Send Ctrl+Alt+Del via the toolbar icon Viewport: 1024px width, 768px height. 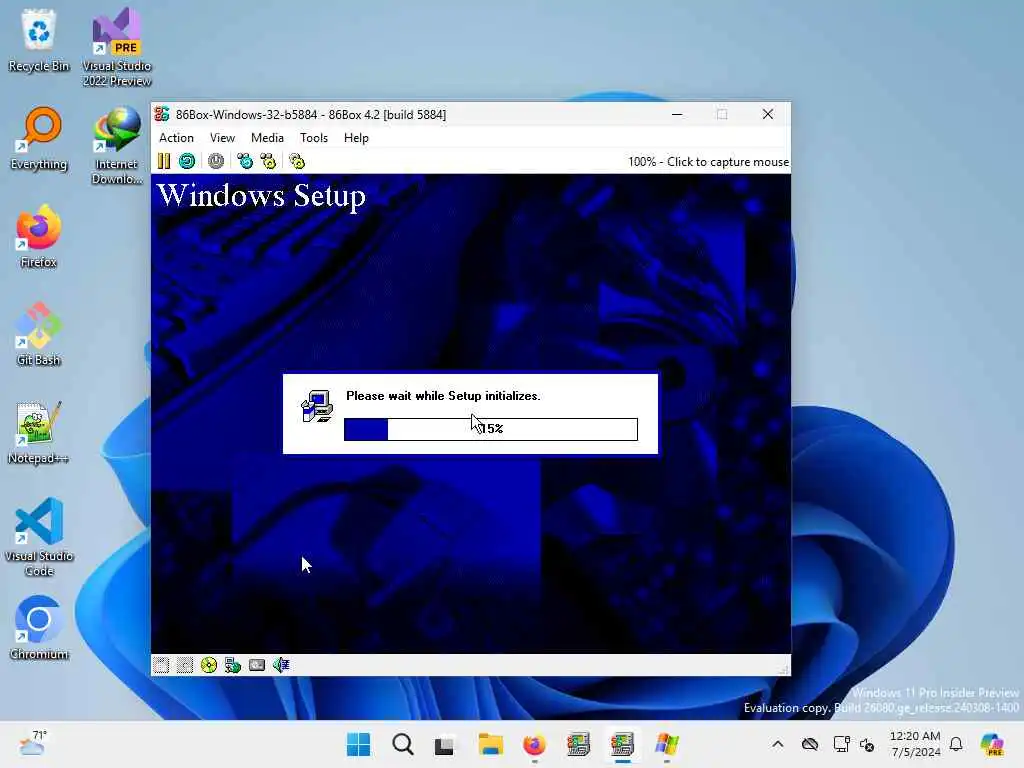click(245, 161)
